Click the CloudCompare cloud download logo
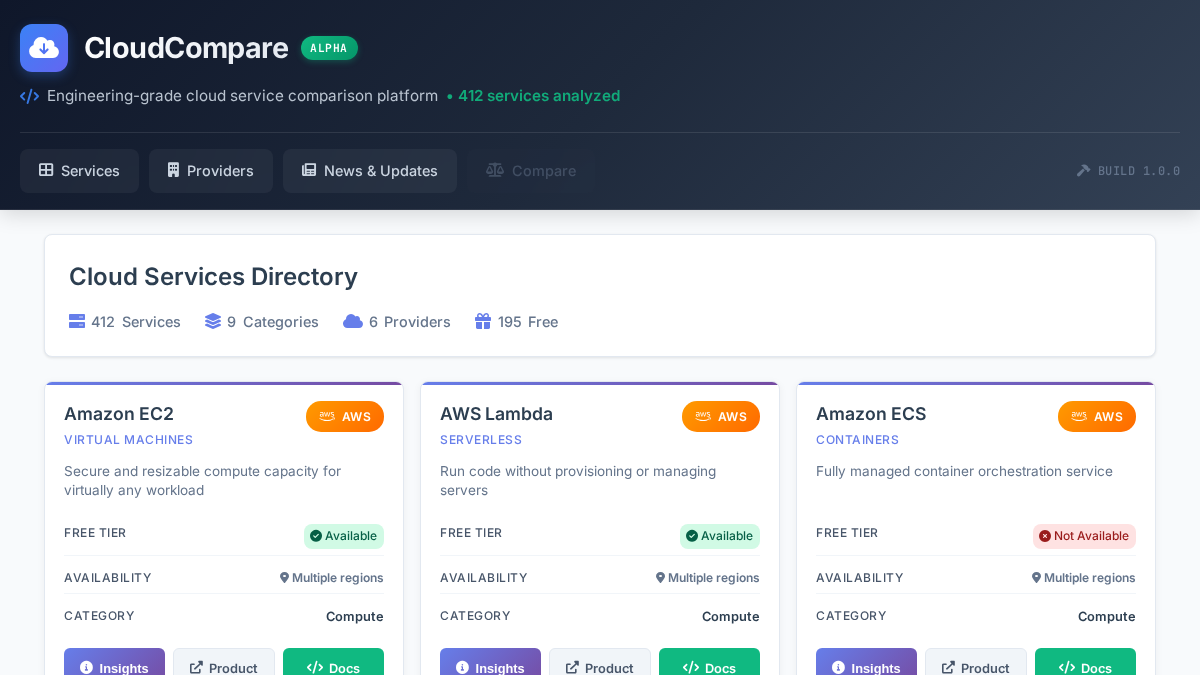 point(44,48)
